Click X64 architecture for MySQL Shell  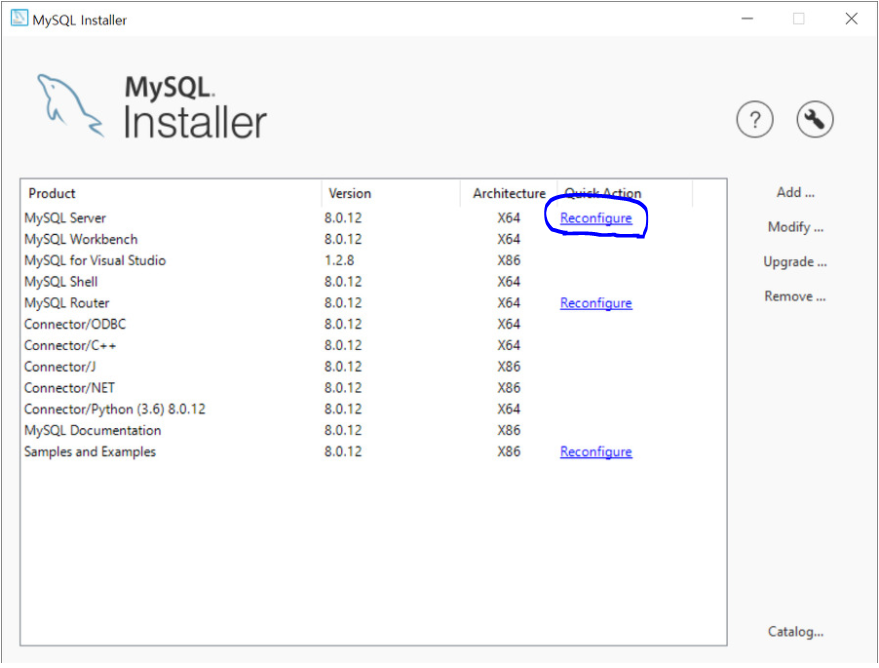pyautogui.click(x=508, y=282)
